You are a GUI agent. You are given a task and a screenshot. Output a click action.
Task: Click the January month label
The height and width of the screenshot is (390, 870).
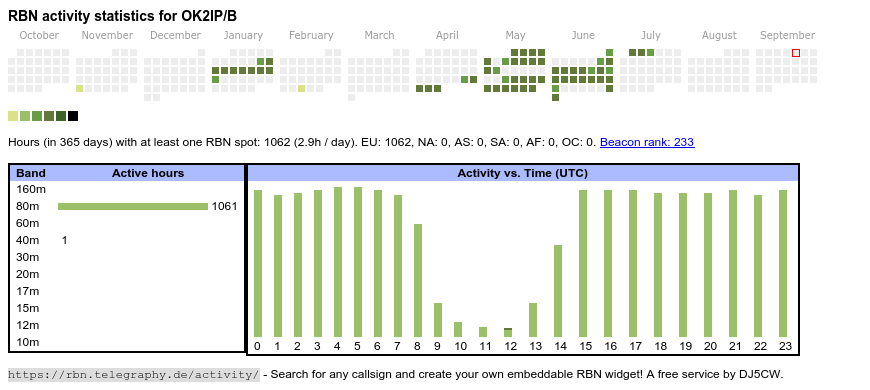pyautogui.click(x=243, y=36)
